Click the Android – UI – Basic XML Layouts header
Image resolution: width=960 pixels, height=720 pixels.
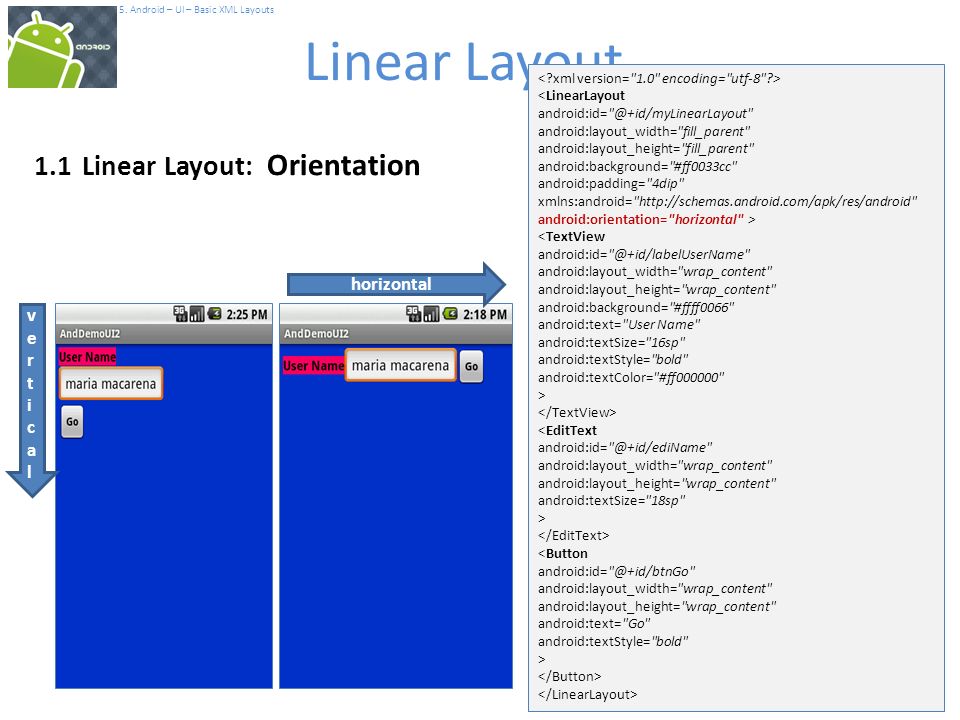pyautogui.click(x=197, y=10)
